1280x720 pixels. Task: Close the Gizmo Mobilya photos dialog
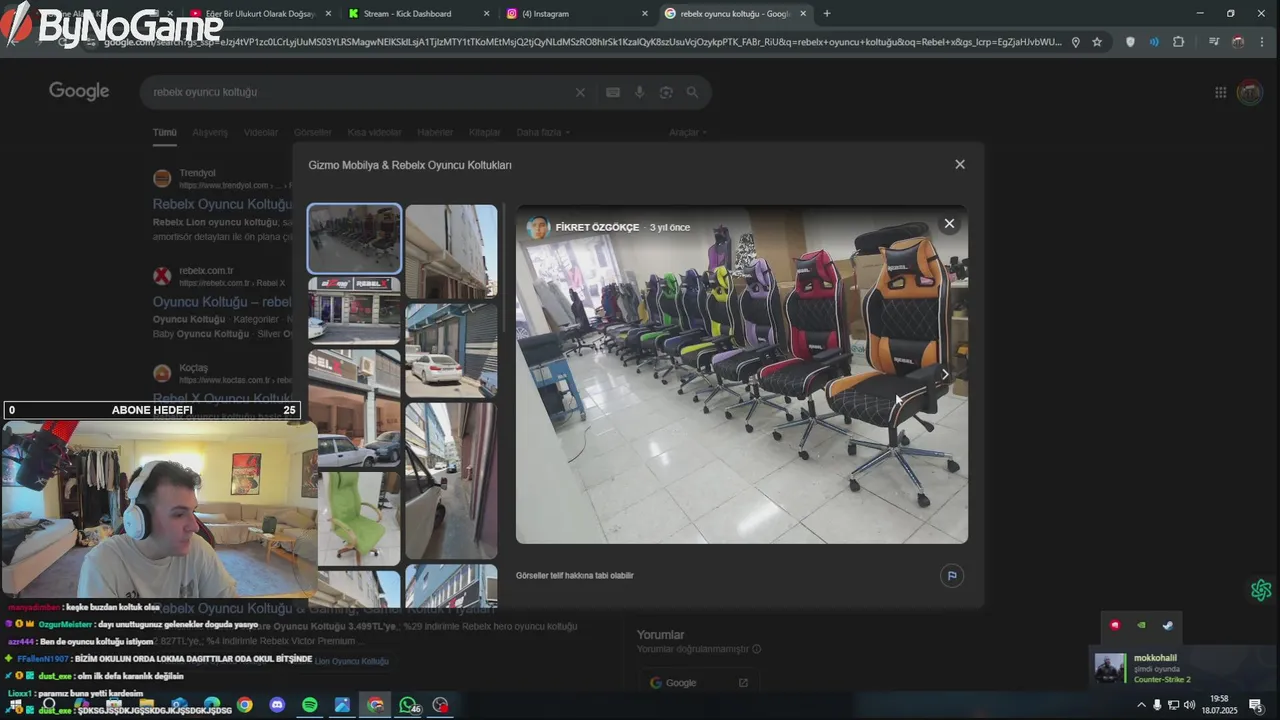(960, 164)
